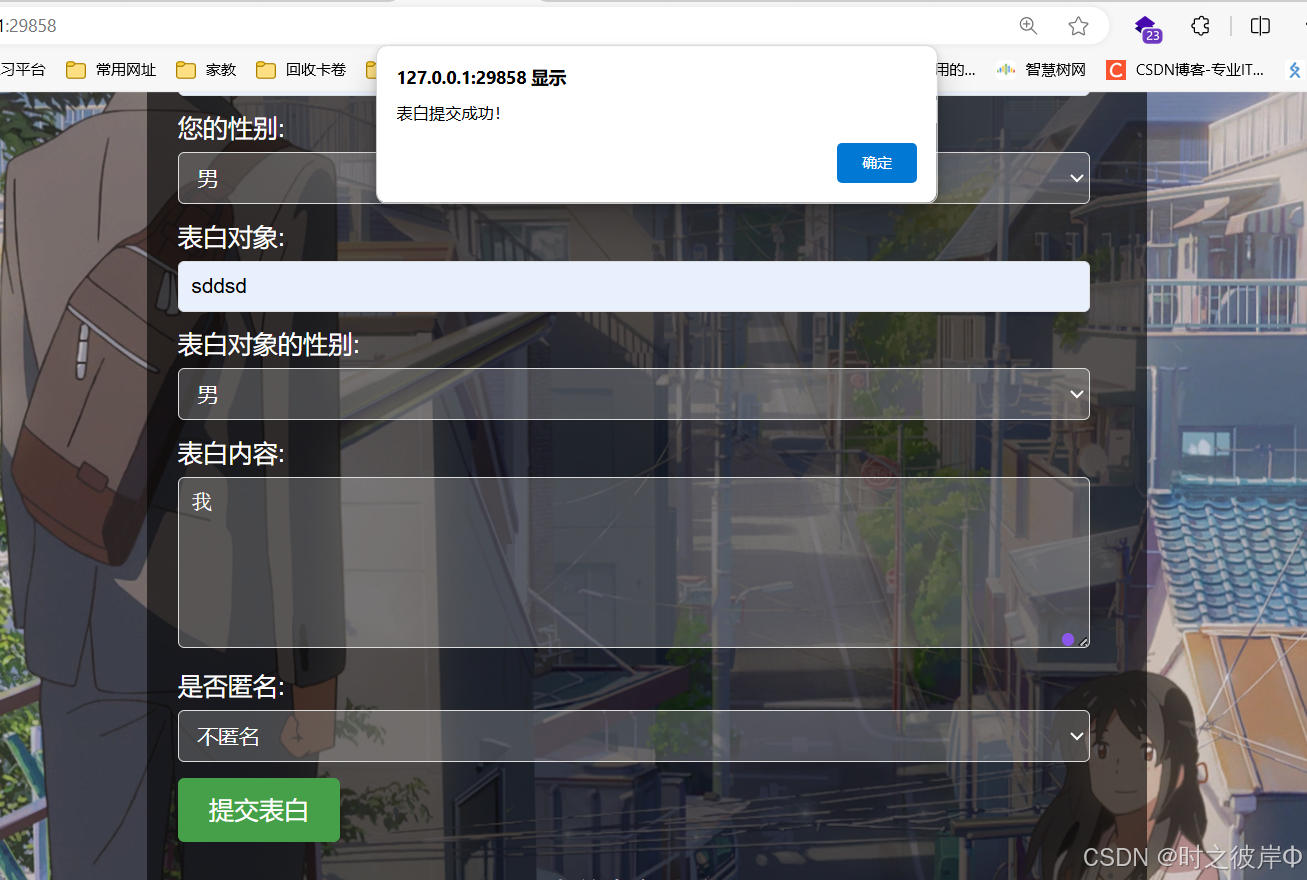Screen dimensions: 1307x880
Task: Click the purple dot in the textarea corner
Action: click(1068, 639)
